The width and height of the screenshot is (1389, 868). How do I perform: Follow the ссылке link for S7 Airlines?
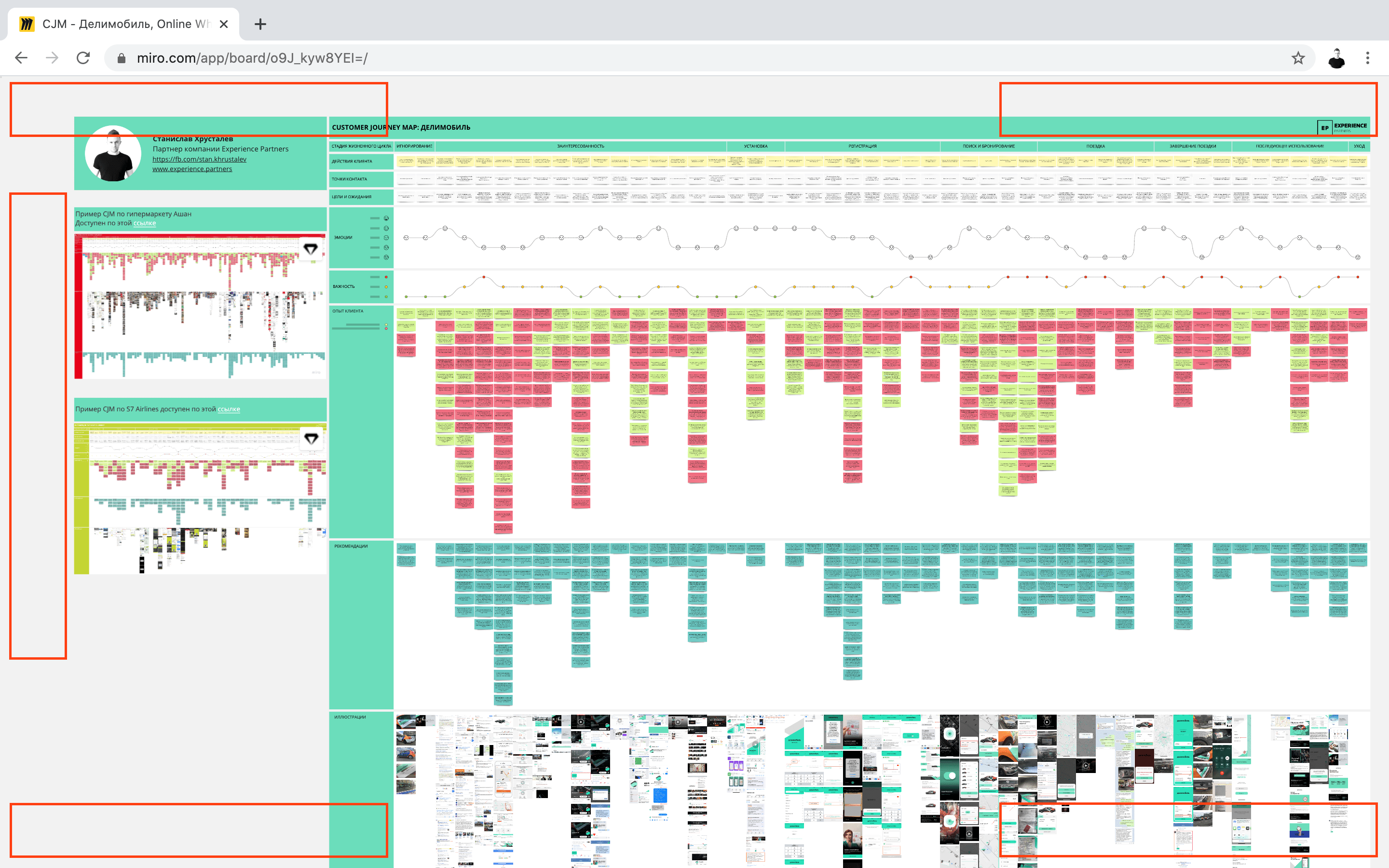[229, 409]
